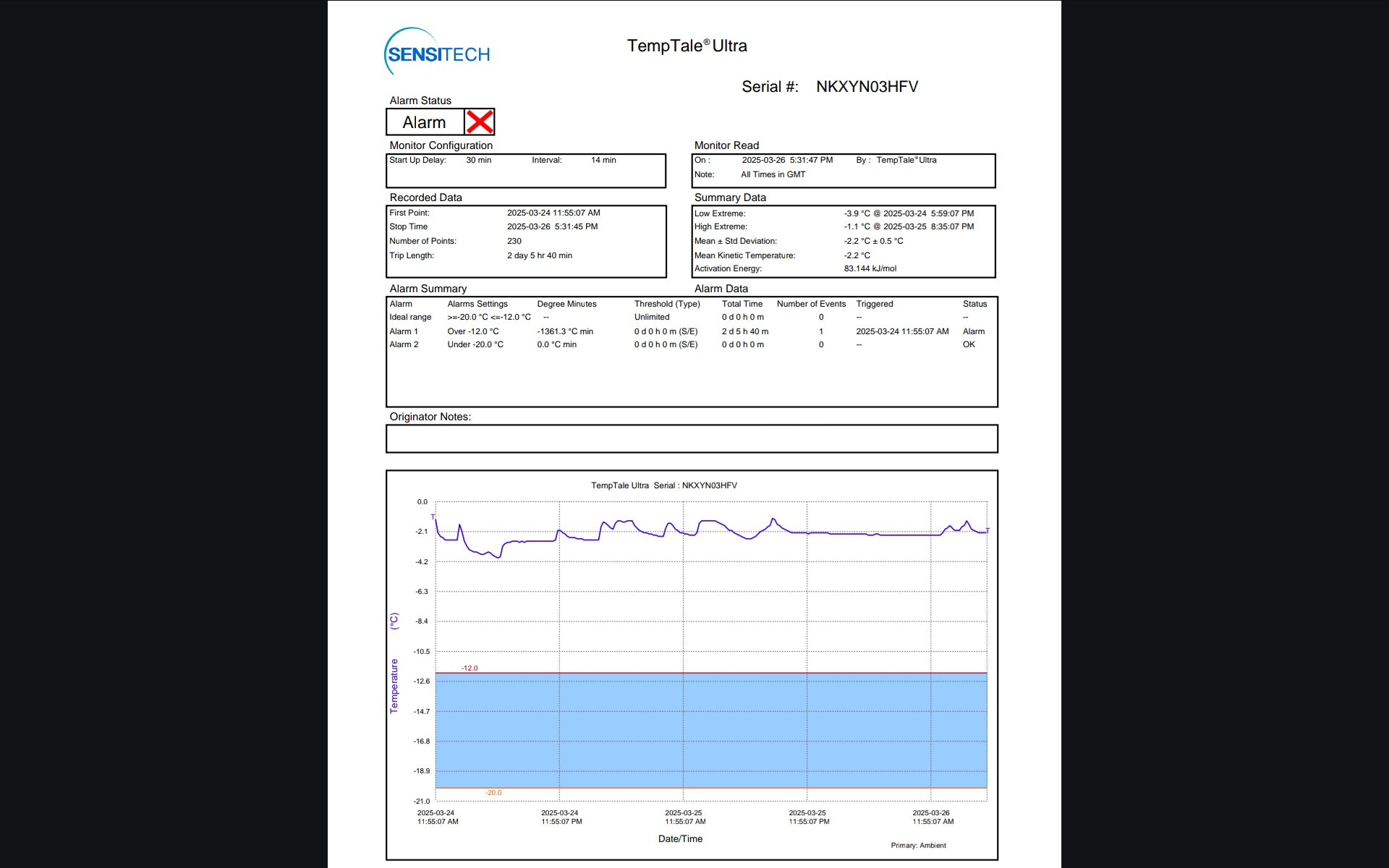The height and width of the screenshot is (868, 1389).
Task: Click Alarm 1 status 'Alarm'
Action: [x=974, y=331]
